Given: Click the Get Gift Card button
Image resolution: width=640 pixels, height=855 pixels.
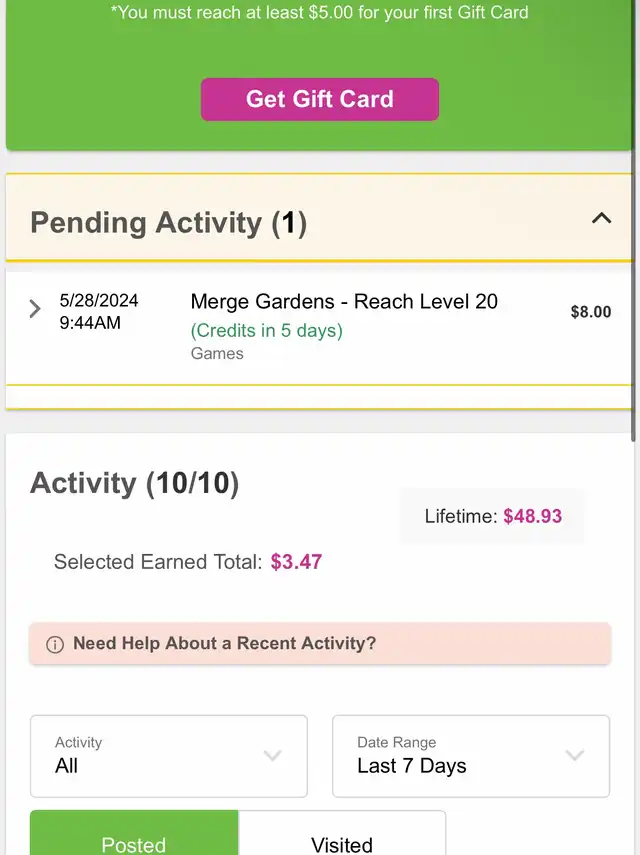Looking at the screenshot, I should pos(319,99).
